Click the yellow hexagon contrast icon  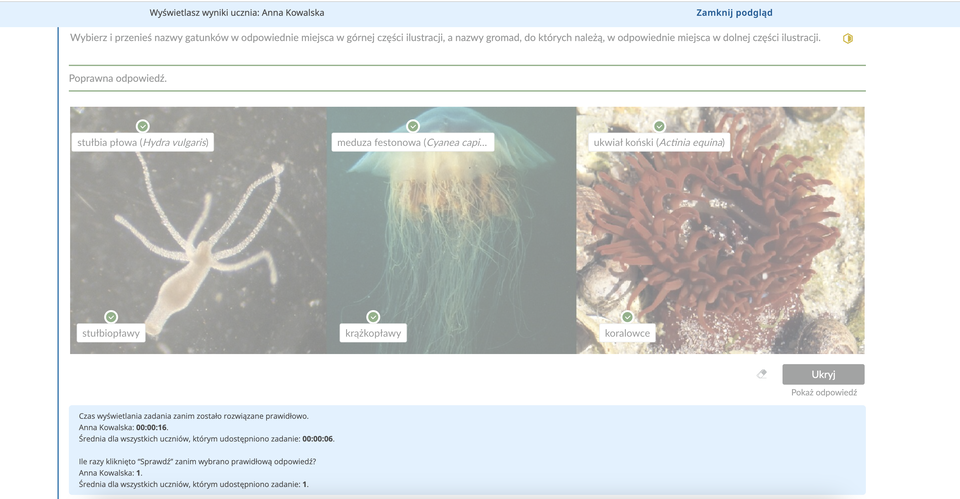click(x=848, y=39)
